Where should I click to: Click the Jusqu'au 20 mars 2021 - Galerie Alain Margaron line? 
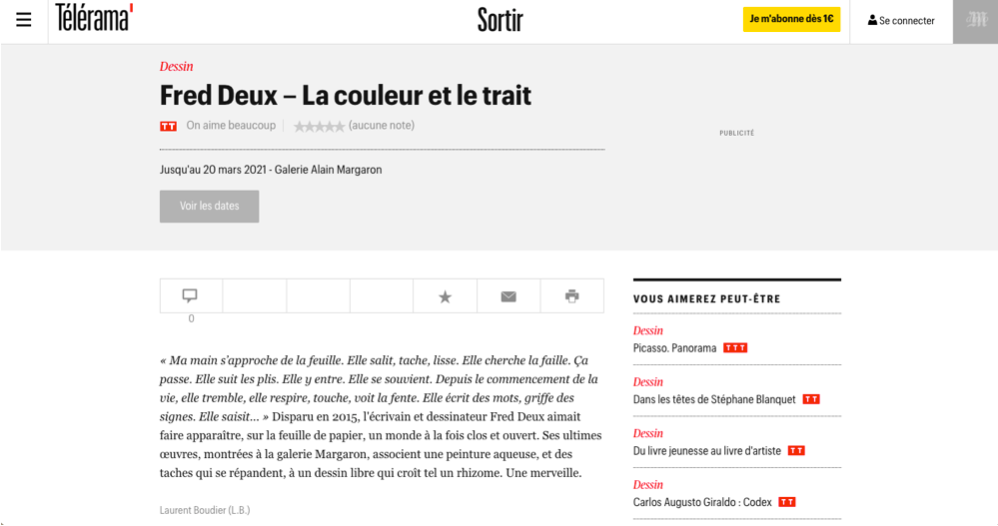pyautogui.click(x=271, y=170)
